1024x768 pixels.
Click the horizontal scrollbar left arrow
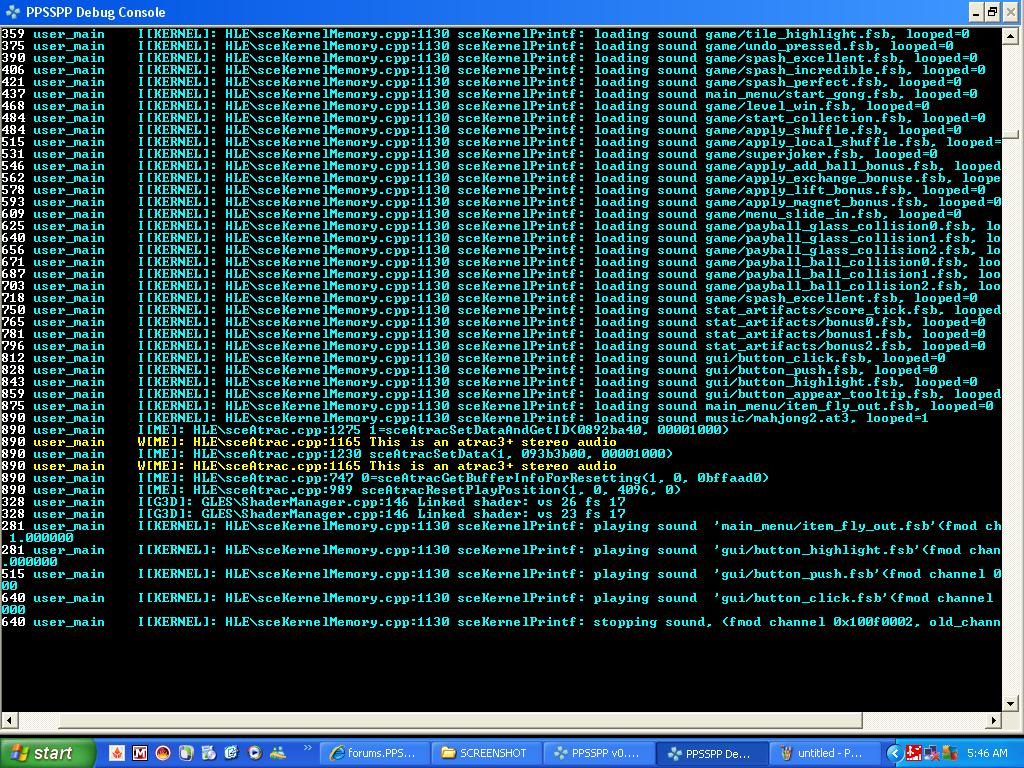click(x=9, y=720)
